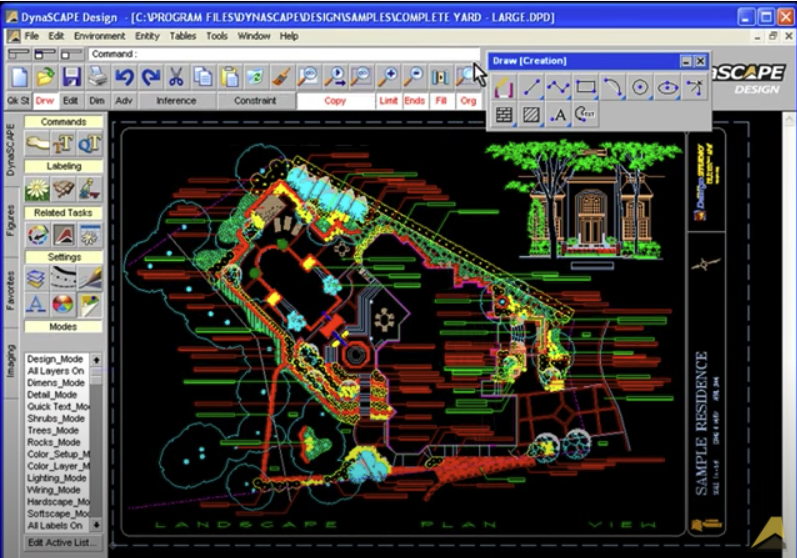Screen dimensions: 797x558
Task: Click the large T text command icon
Action: coord(63,144)
